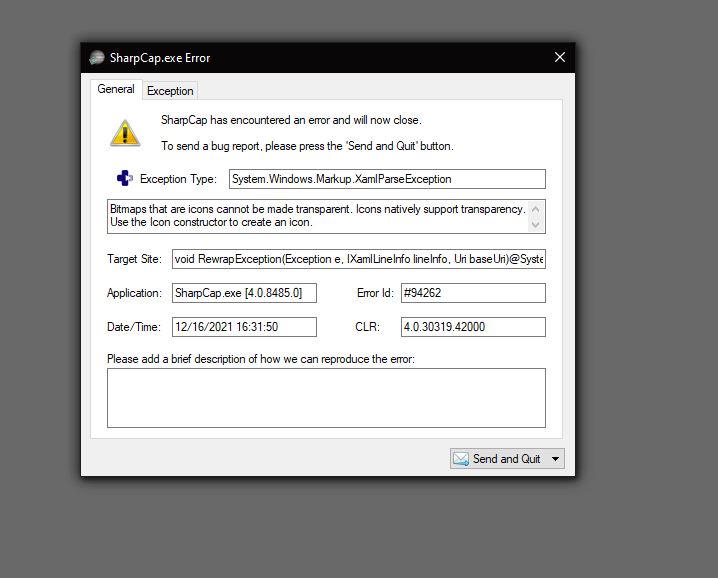Click the envelope icon on Send and Quit
The image size is (718, 578).
[461, 458]
